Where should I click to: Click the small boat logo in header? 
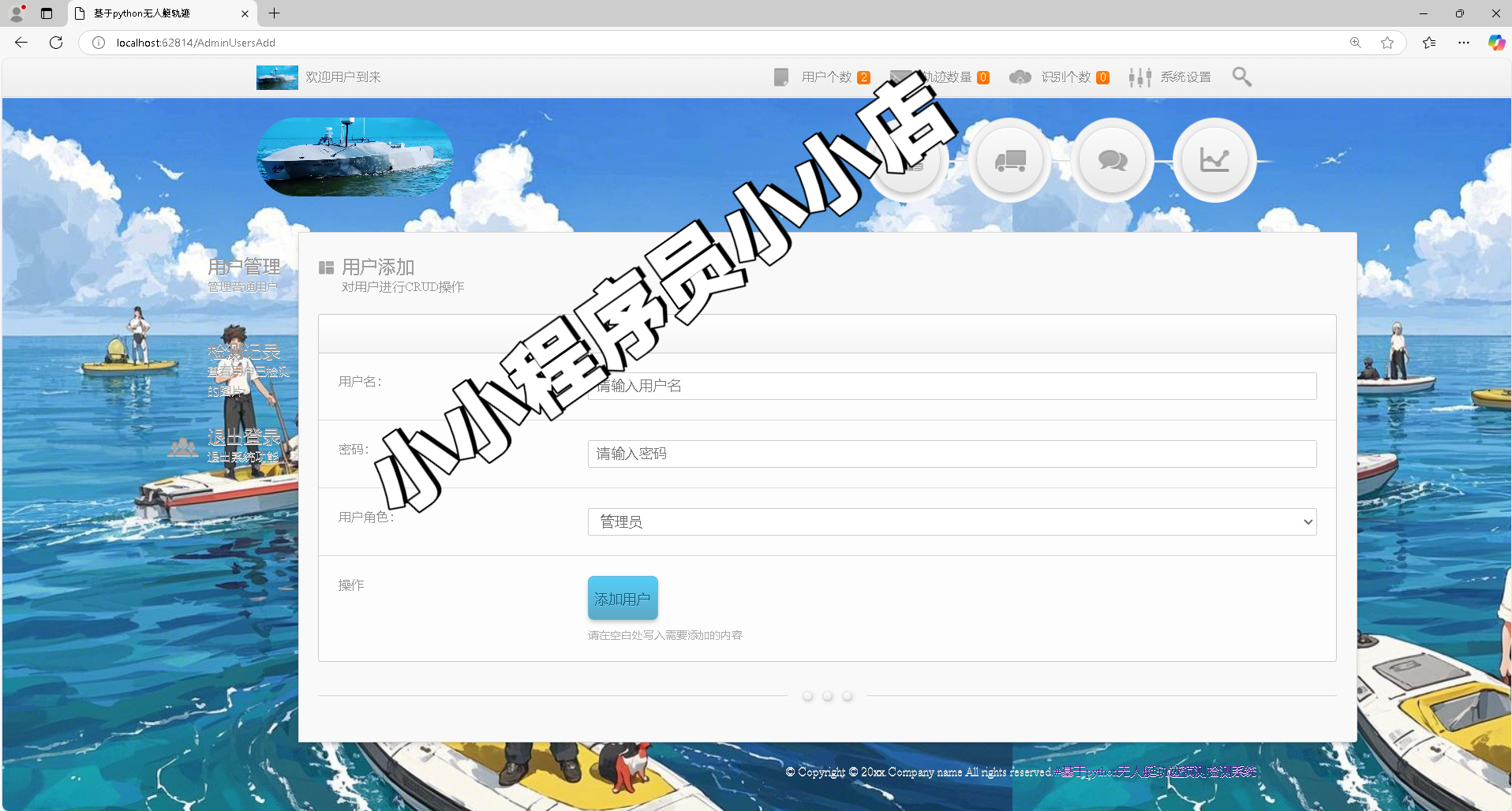tap(277, 77)
